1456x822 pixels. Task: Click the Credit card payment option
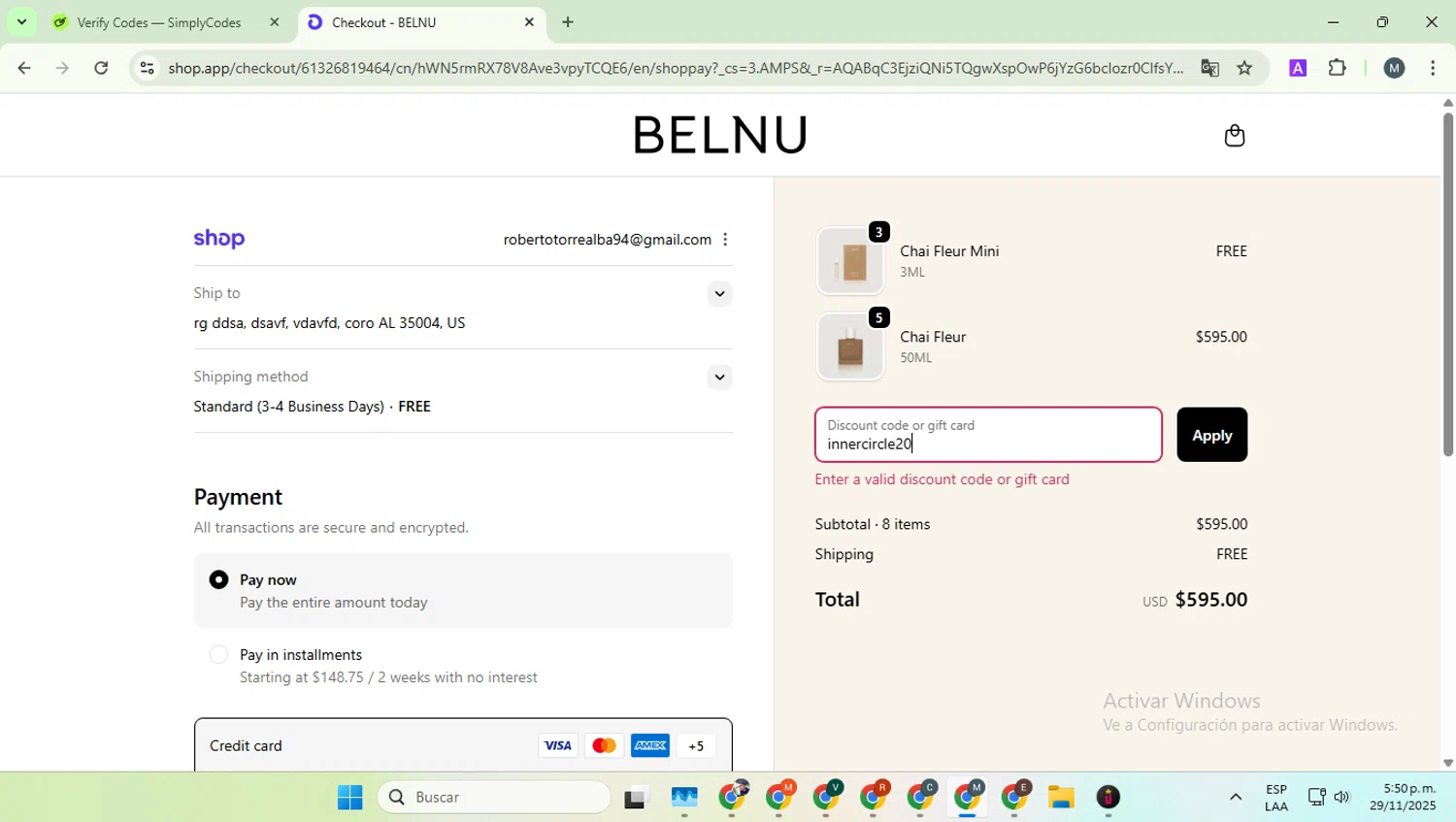463,745
